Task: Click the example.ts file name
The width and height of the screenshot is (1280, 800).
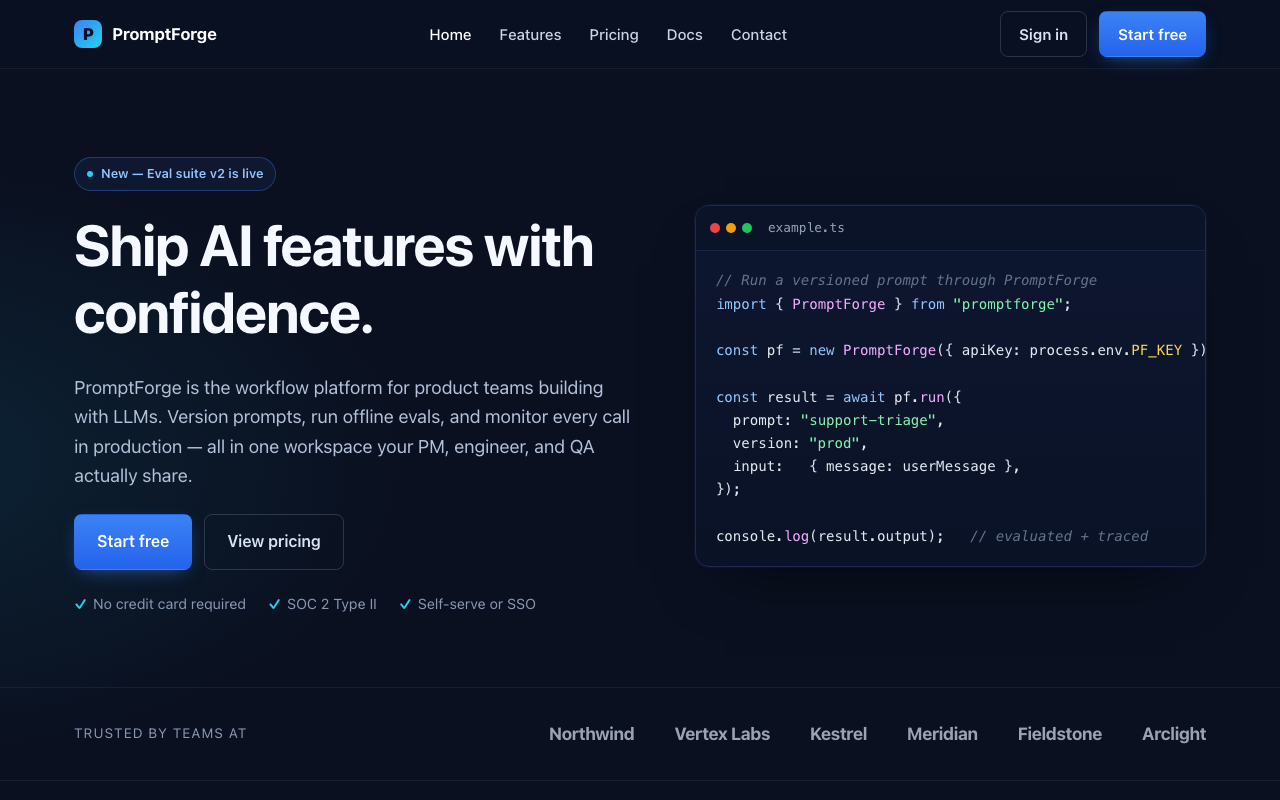Action: 806,228
